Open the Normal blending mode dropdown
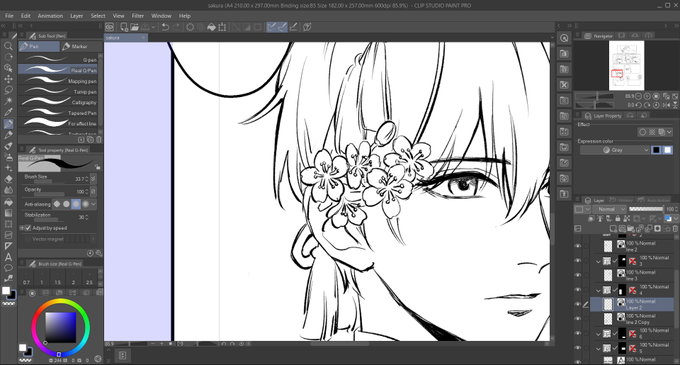 pyautogui.click(x=609, y=209)
